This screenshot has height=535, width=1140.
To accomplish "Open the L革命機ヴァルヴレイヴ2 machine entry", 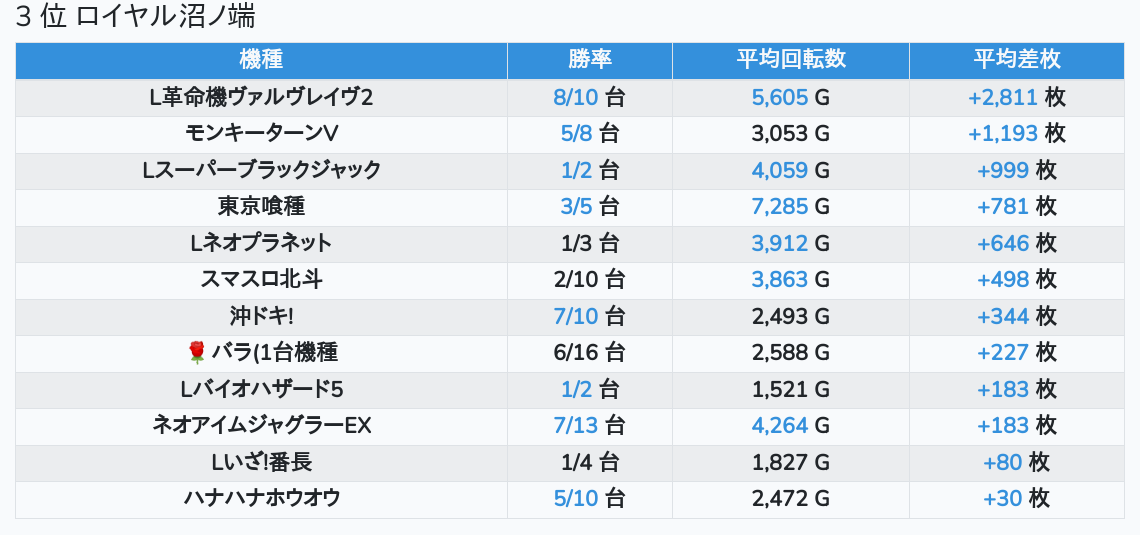I will 261,97.
